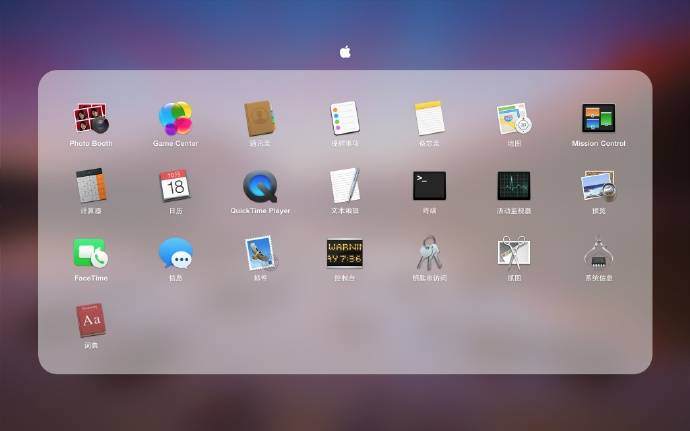Image resolution: width=690 pixels, height=431 pixels.
Task: Launch Game Center
Action: [176, 118]
